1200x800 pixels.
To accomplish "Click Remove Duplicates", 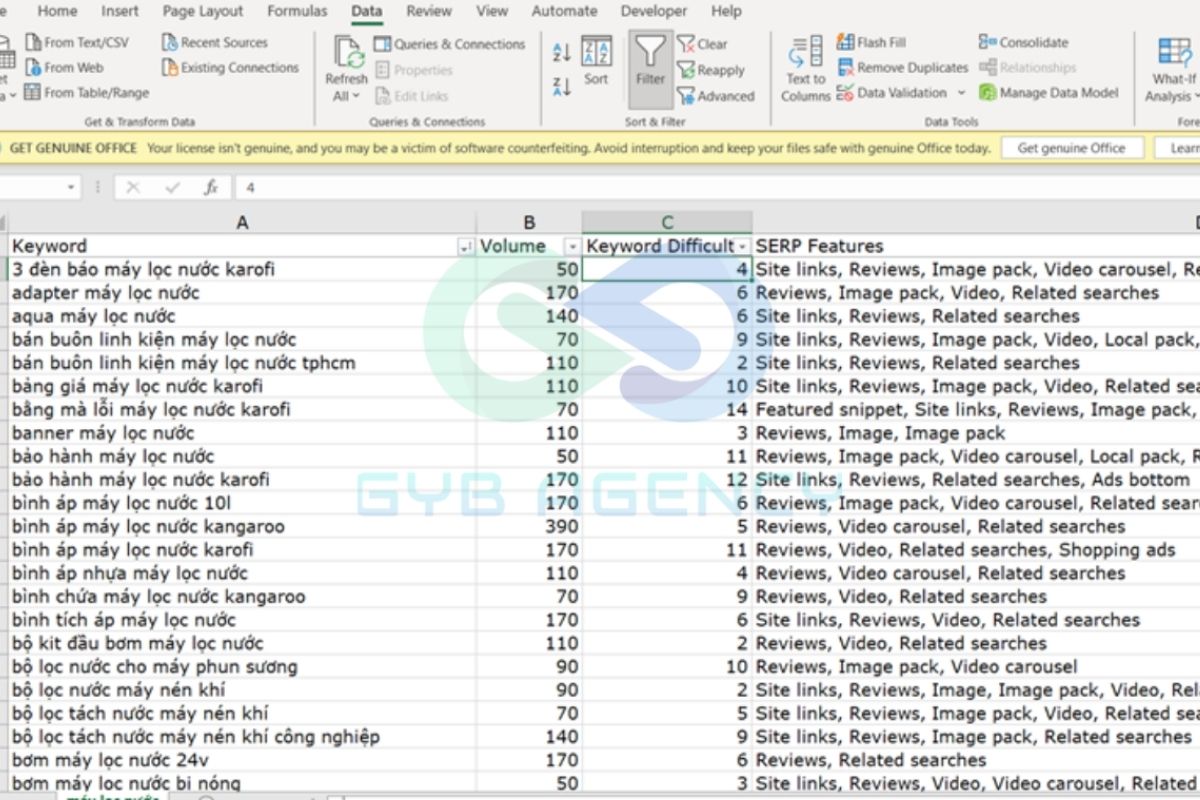I will tap(902, 68).
